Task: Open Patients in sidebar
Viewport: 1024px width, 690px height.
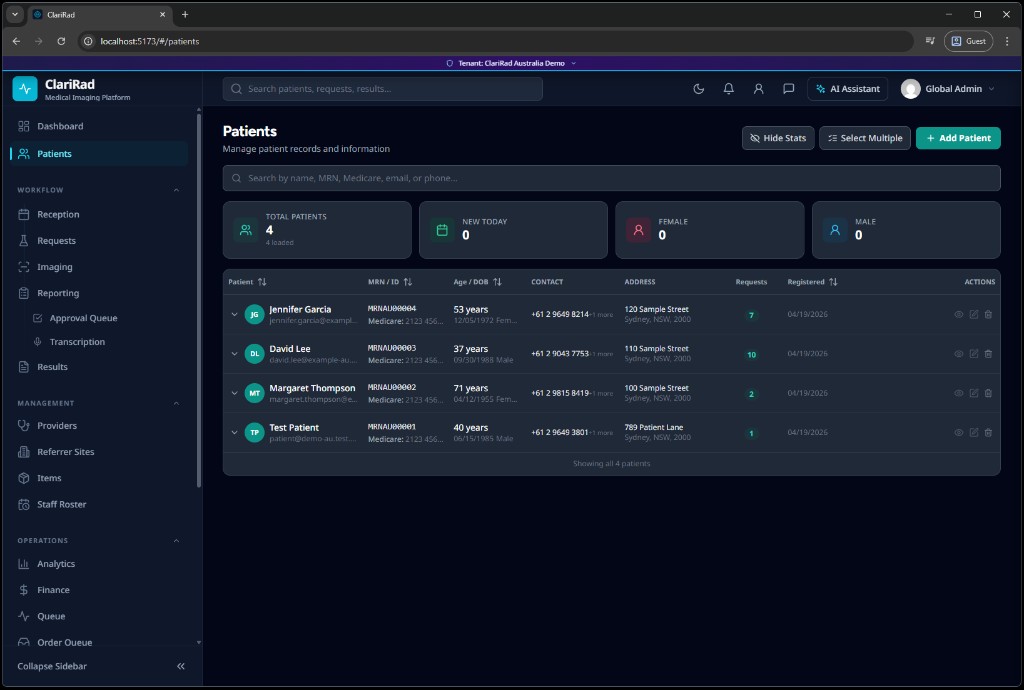Action: click(99, 153)
